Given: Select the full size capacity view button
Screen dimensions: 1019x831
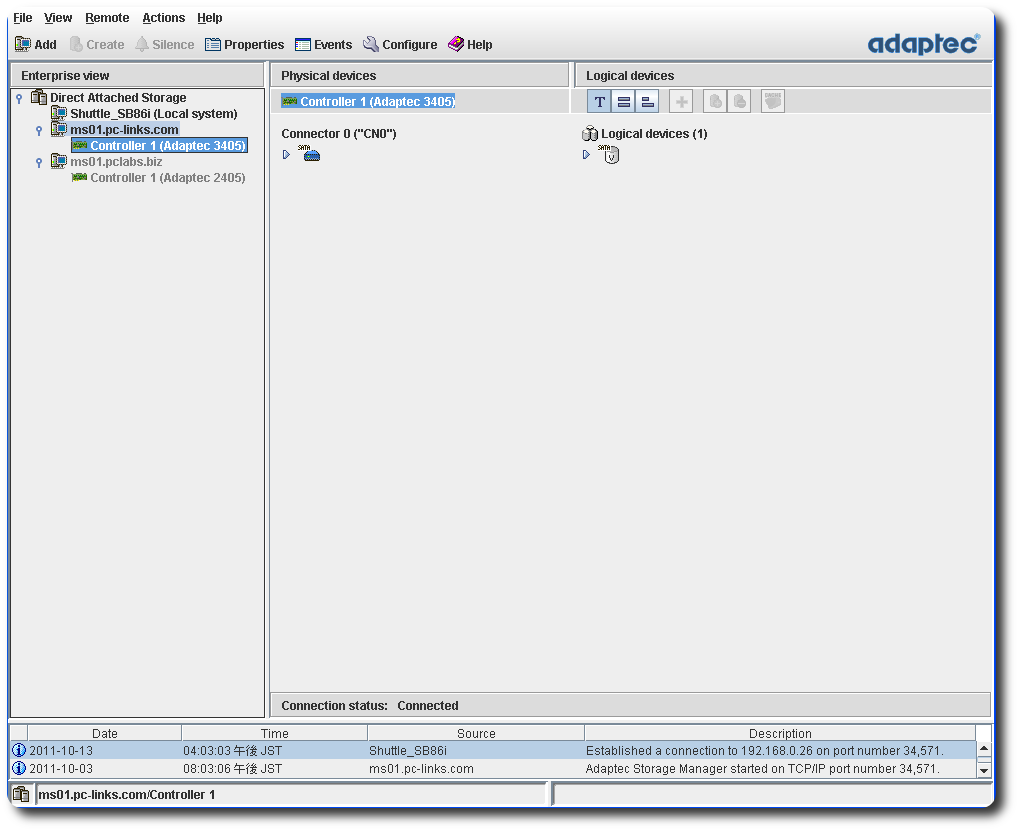Looking at the screenshot, I should click(623, 101).
